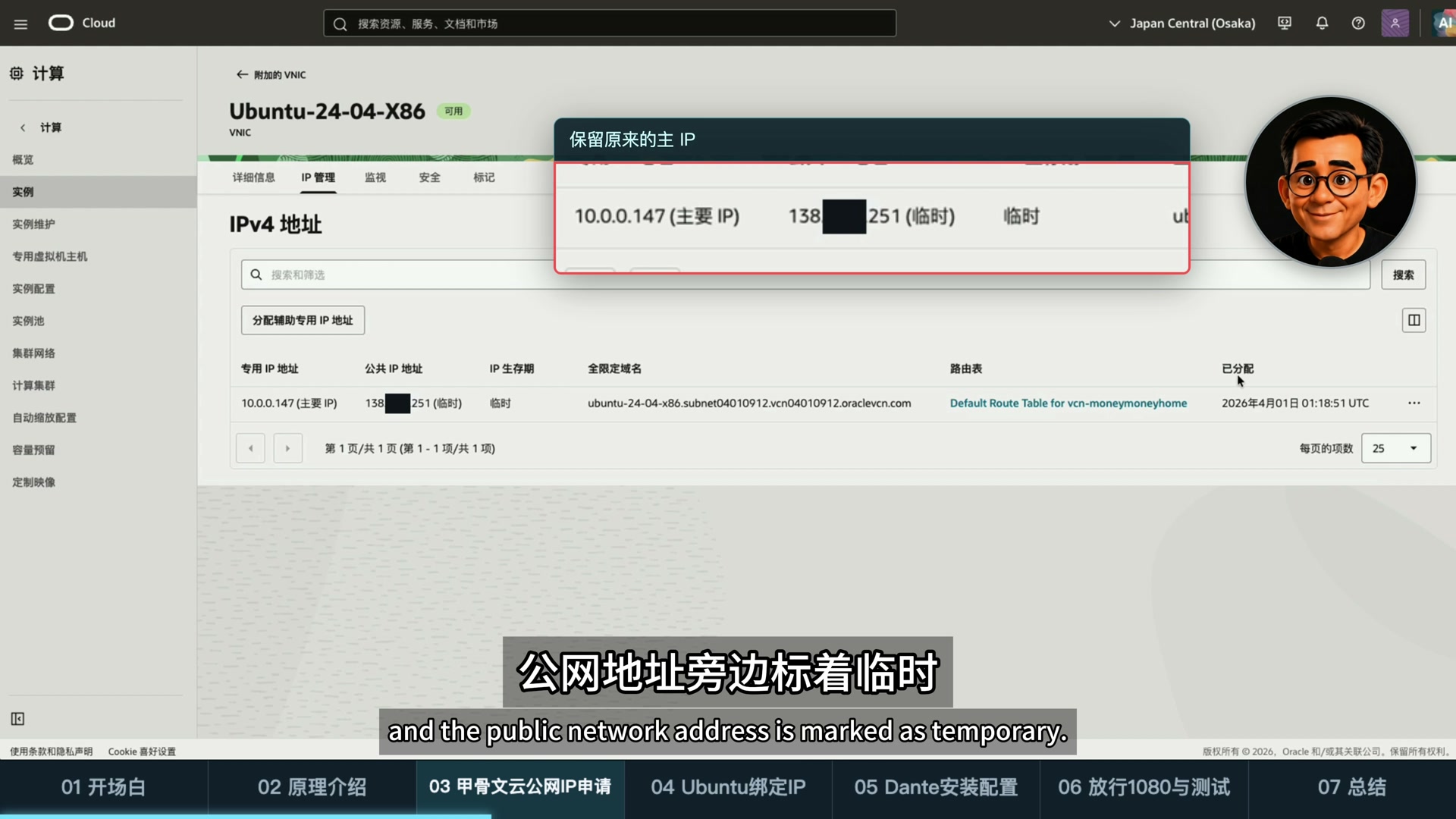The width and height of the screenshot is (1456, 819).
Task: Click the magnifier icon in filter box
Action: coord(256,275)
